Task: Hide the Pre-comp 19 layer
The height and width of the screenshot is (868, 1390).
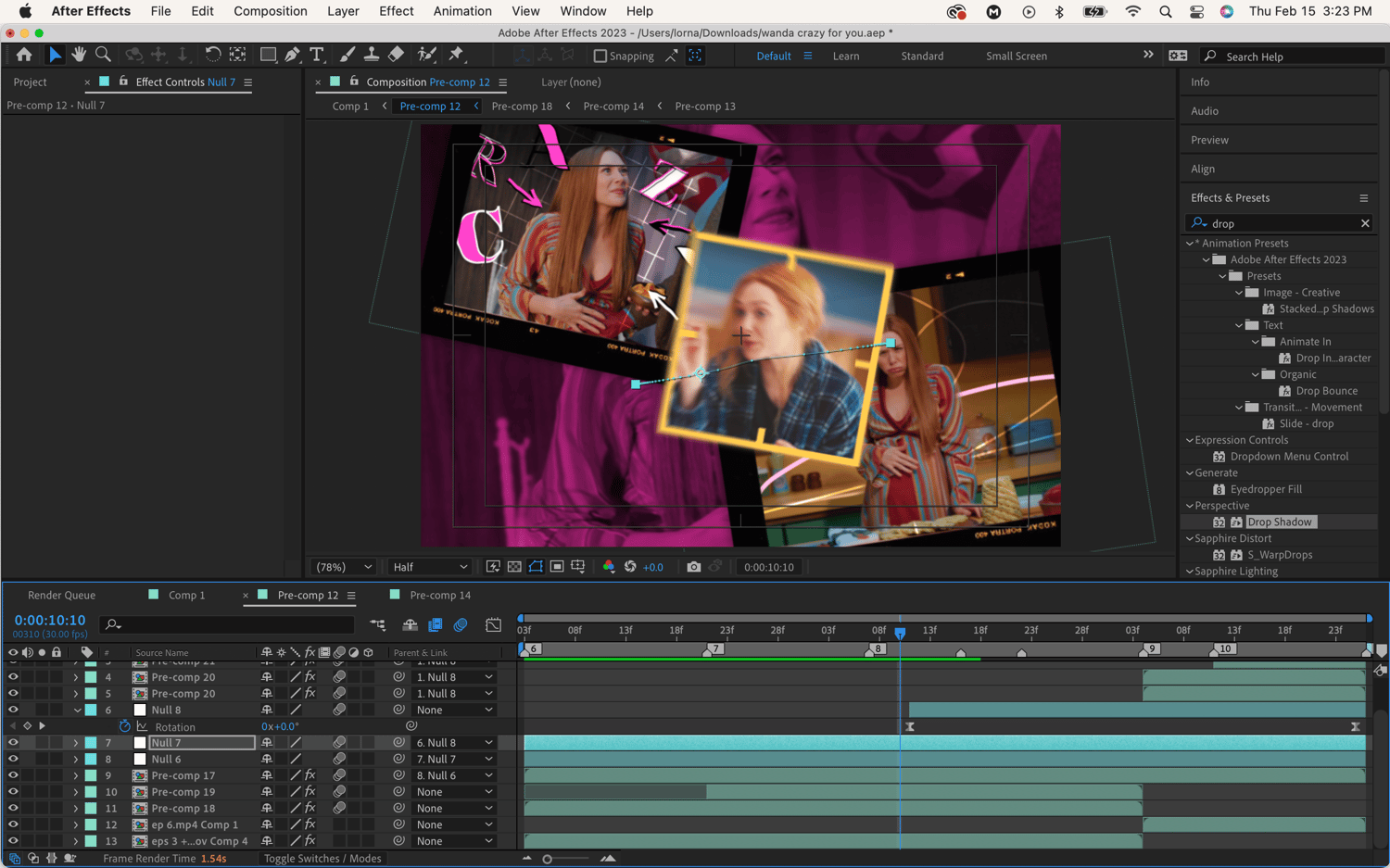Action: 13,792
